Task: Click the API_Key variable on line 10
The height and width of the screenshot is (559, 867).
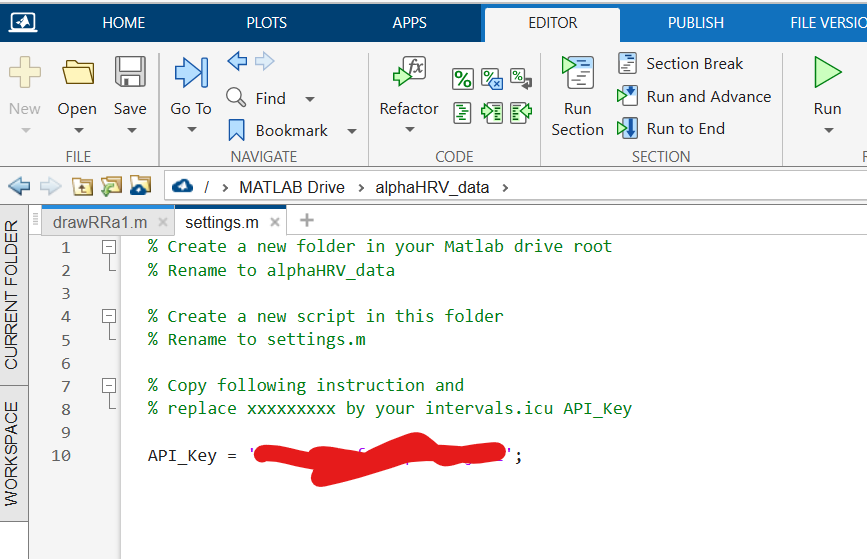Action: point(182,456)
